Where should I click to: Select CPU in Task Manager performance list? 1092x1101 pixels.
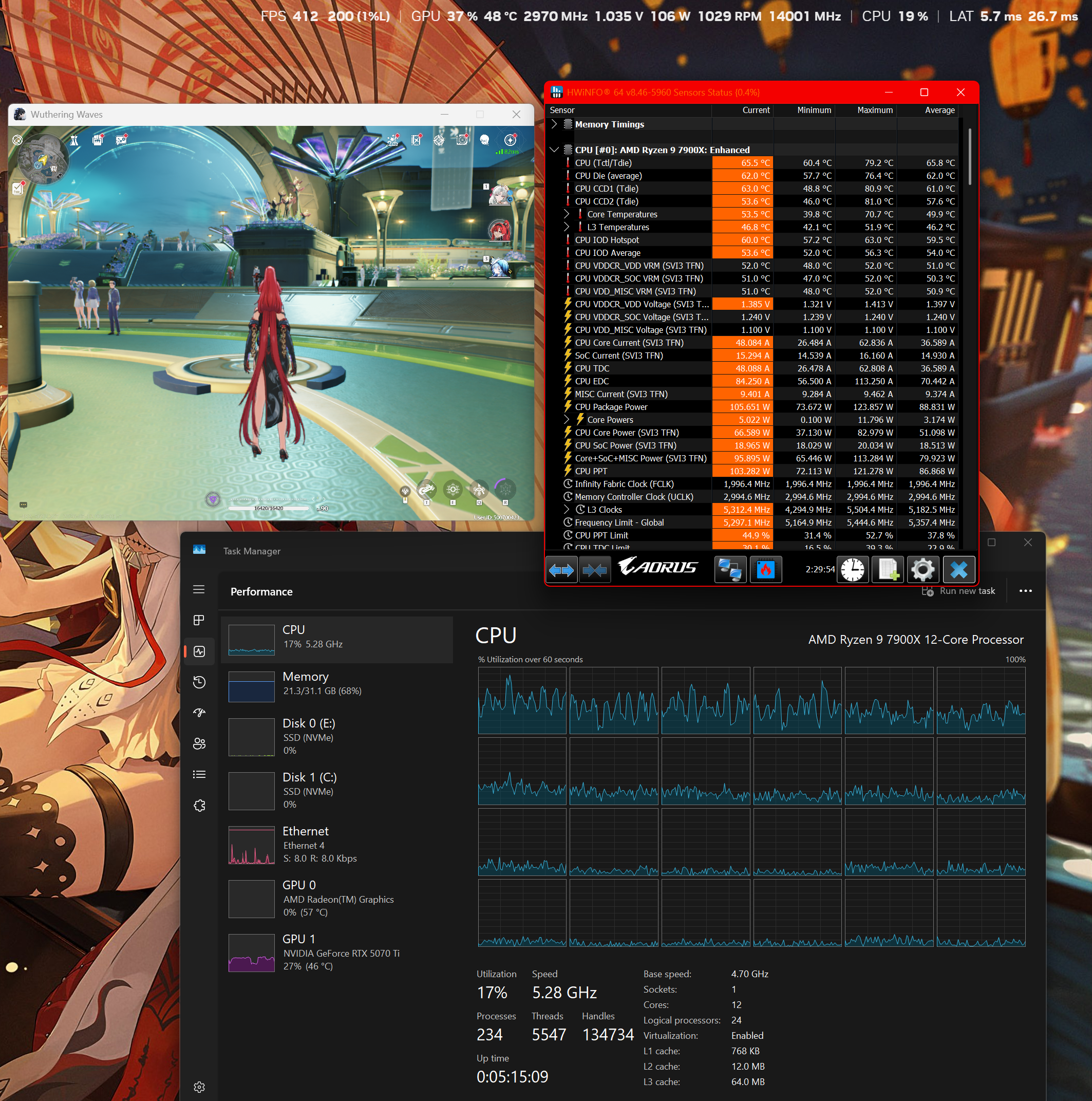click(336, 640)
